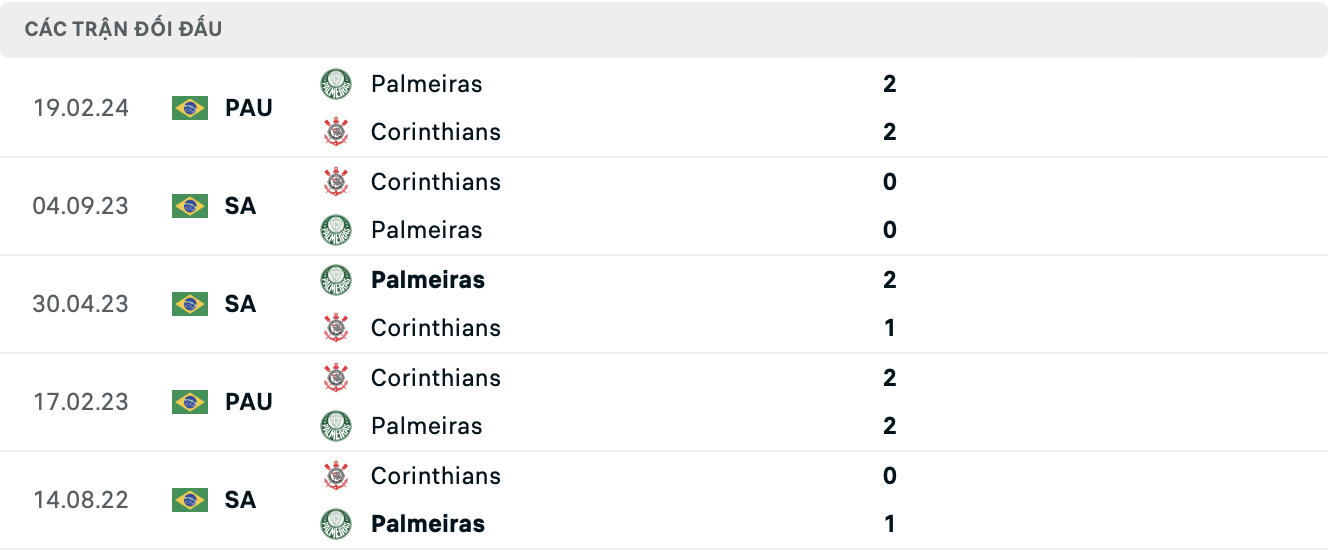The image size is (1330, 554).
Task: Click the Brazil flag beside 14.08.22 SA
Action: pyautogui.click(x=190, y=500)
